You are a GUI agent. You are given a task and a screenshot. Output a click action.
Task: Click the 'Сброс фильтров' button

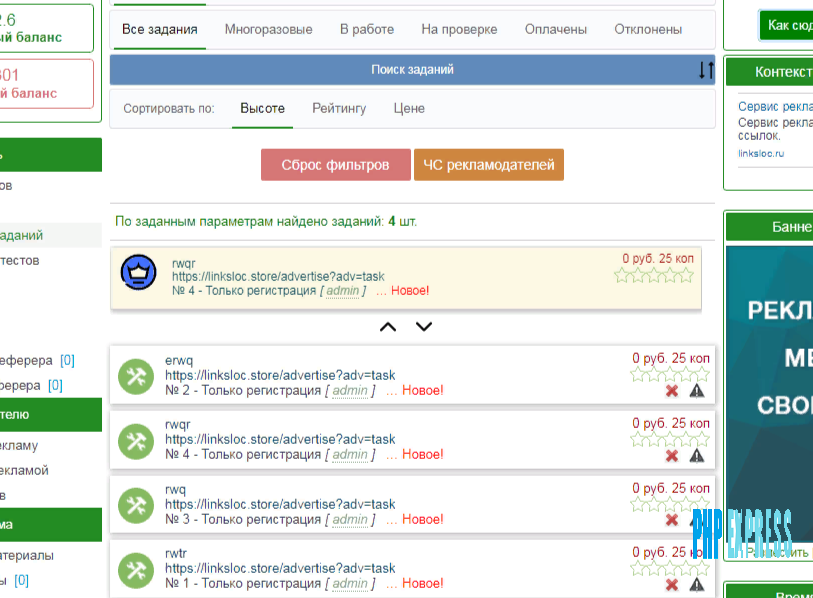(335, 165)
